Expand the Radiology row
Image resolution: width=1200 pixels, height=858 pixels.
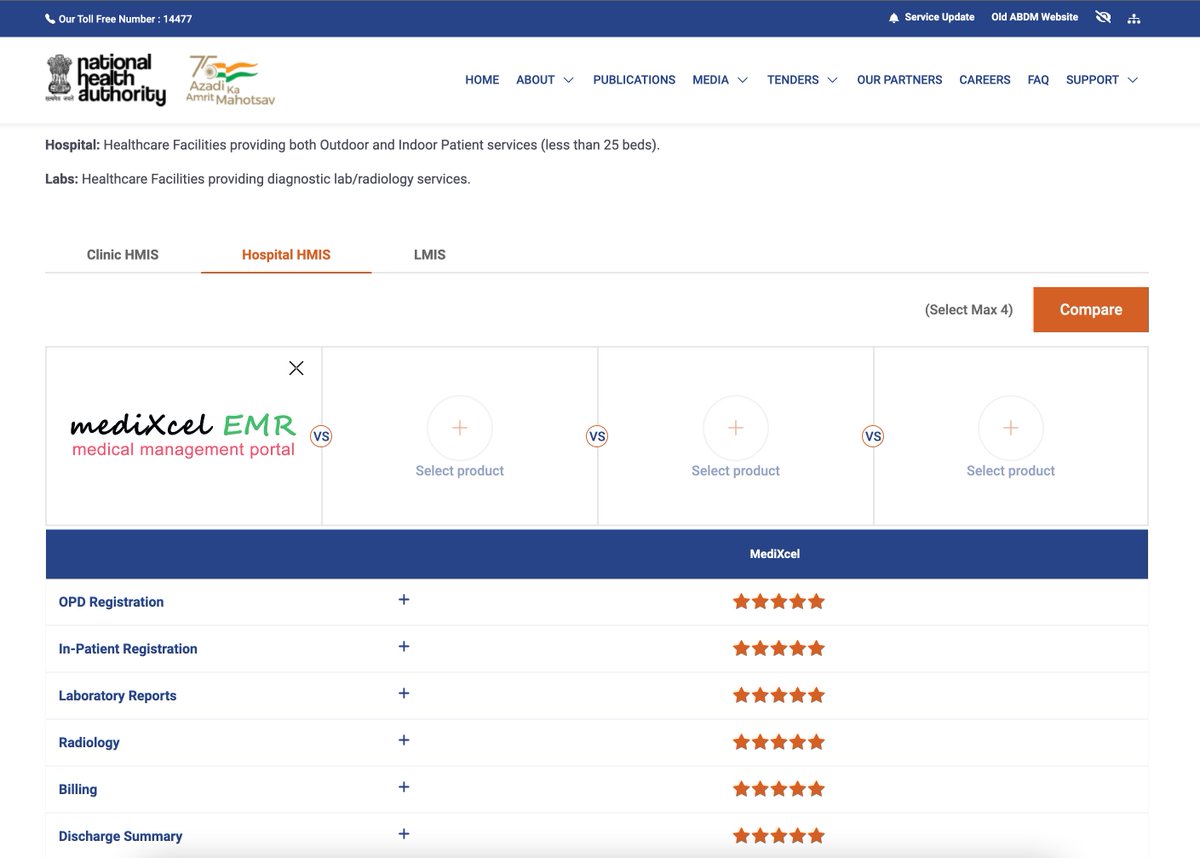click(404, 740)
